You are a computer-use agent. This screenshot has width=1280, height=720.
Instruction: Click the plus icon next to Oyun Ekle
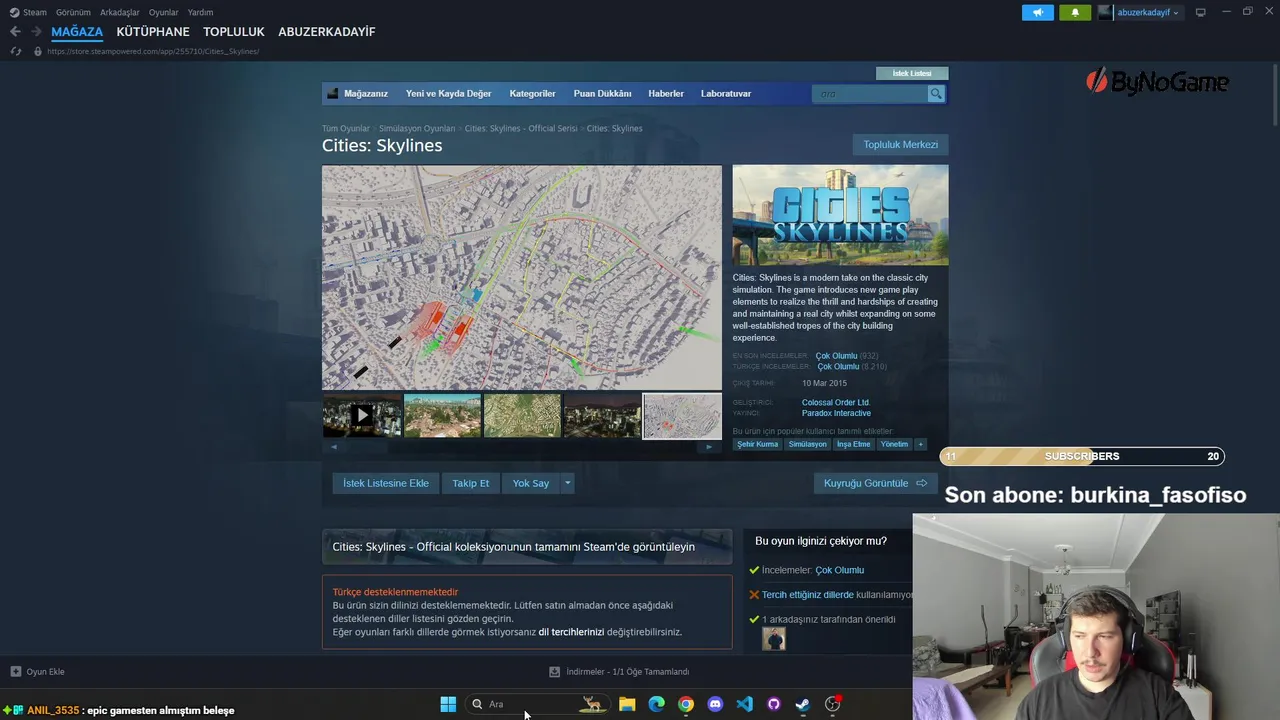(x=15, y=672)
